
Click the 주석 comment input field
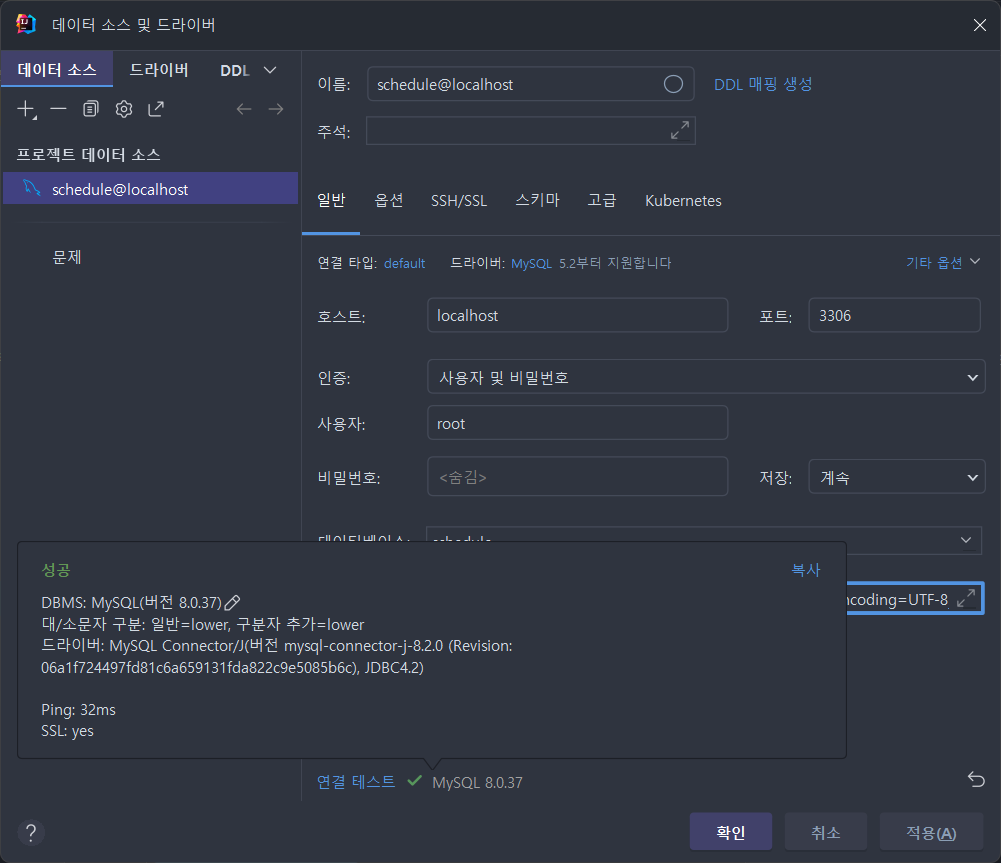pos(530,130)
